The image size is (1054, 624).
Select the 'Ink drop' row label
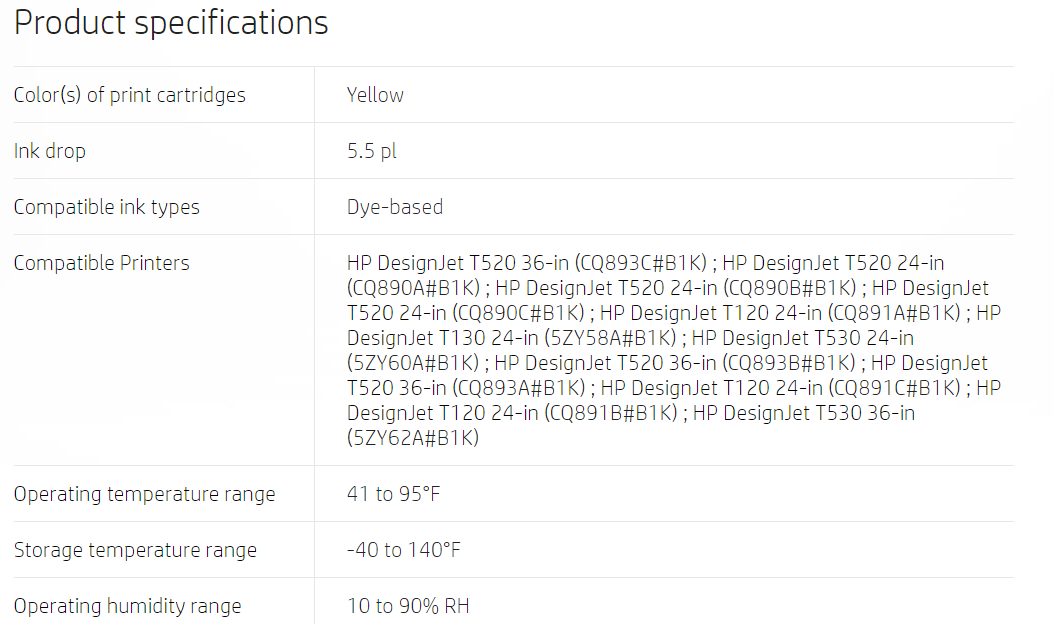pyautogui.click(x=50, y=151)
